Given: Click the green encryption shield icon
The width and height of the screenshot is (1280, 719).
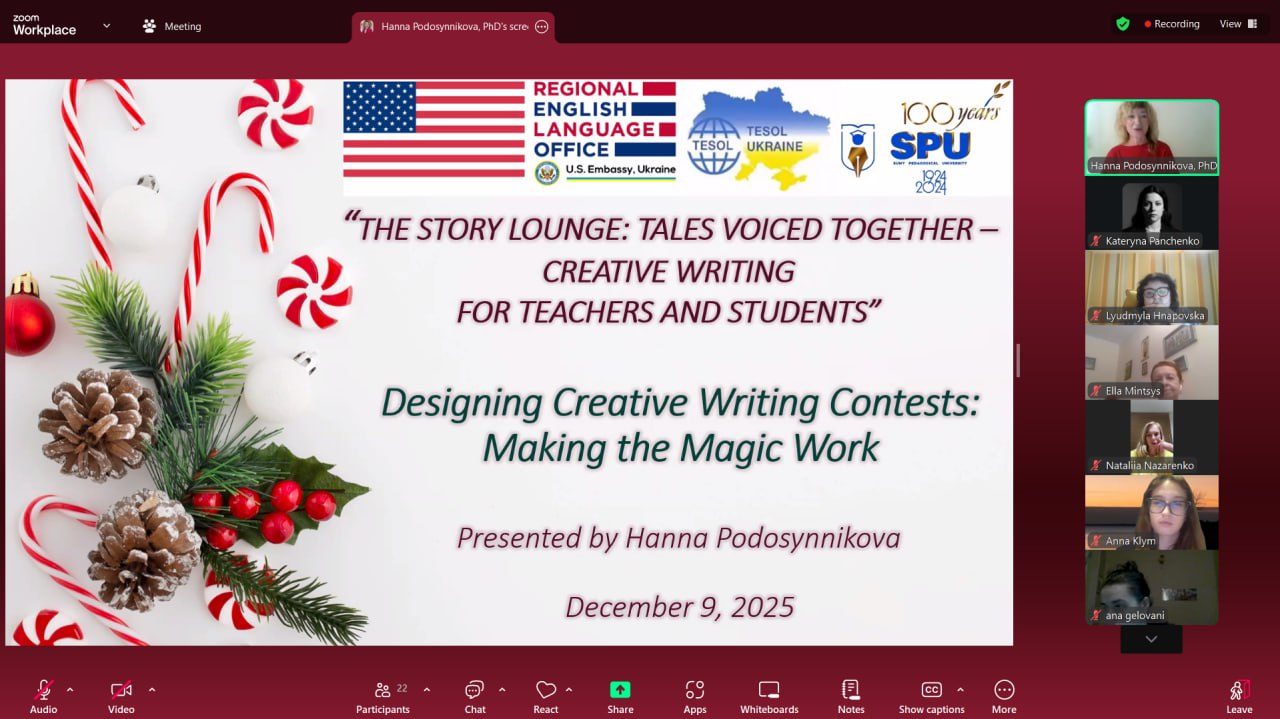Looking at the screenshot, I should point(1123,24).
